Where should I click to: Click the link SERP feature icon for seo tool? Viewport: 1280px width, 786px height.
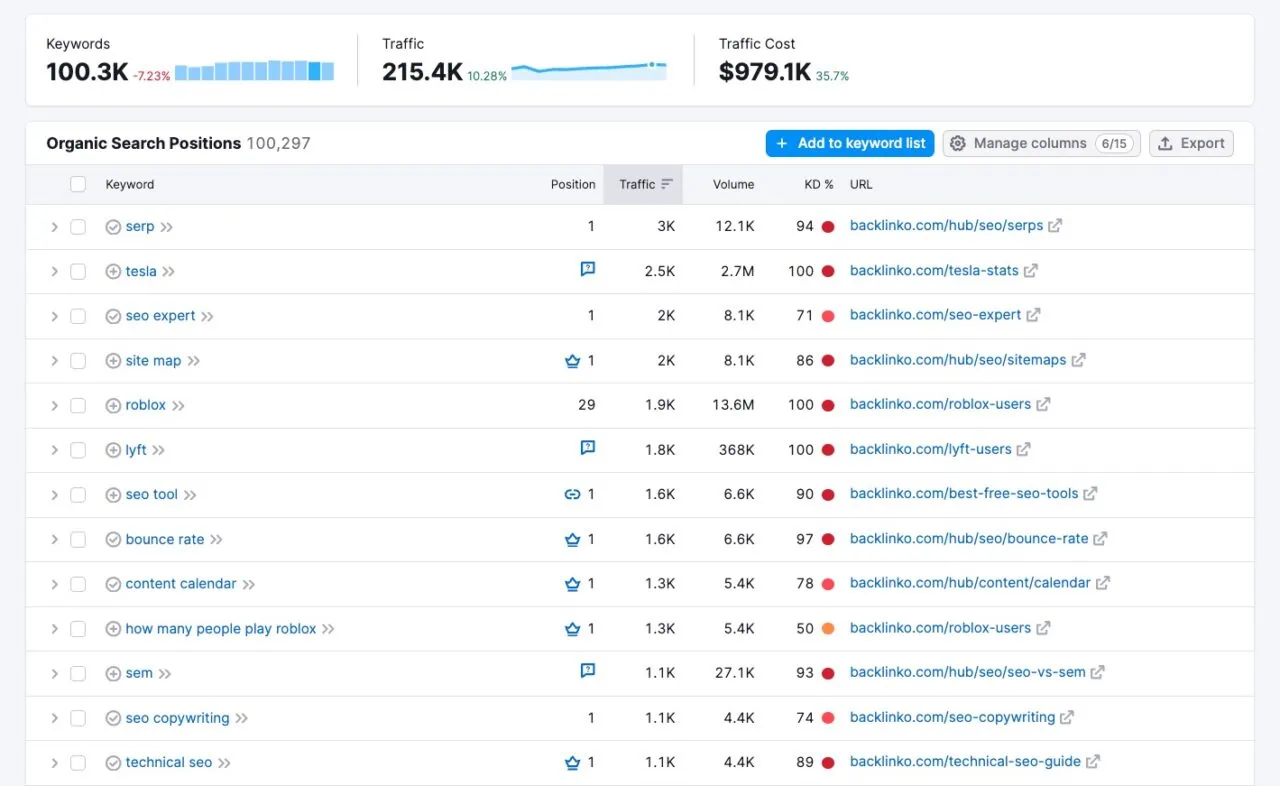(570, 494)
